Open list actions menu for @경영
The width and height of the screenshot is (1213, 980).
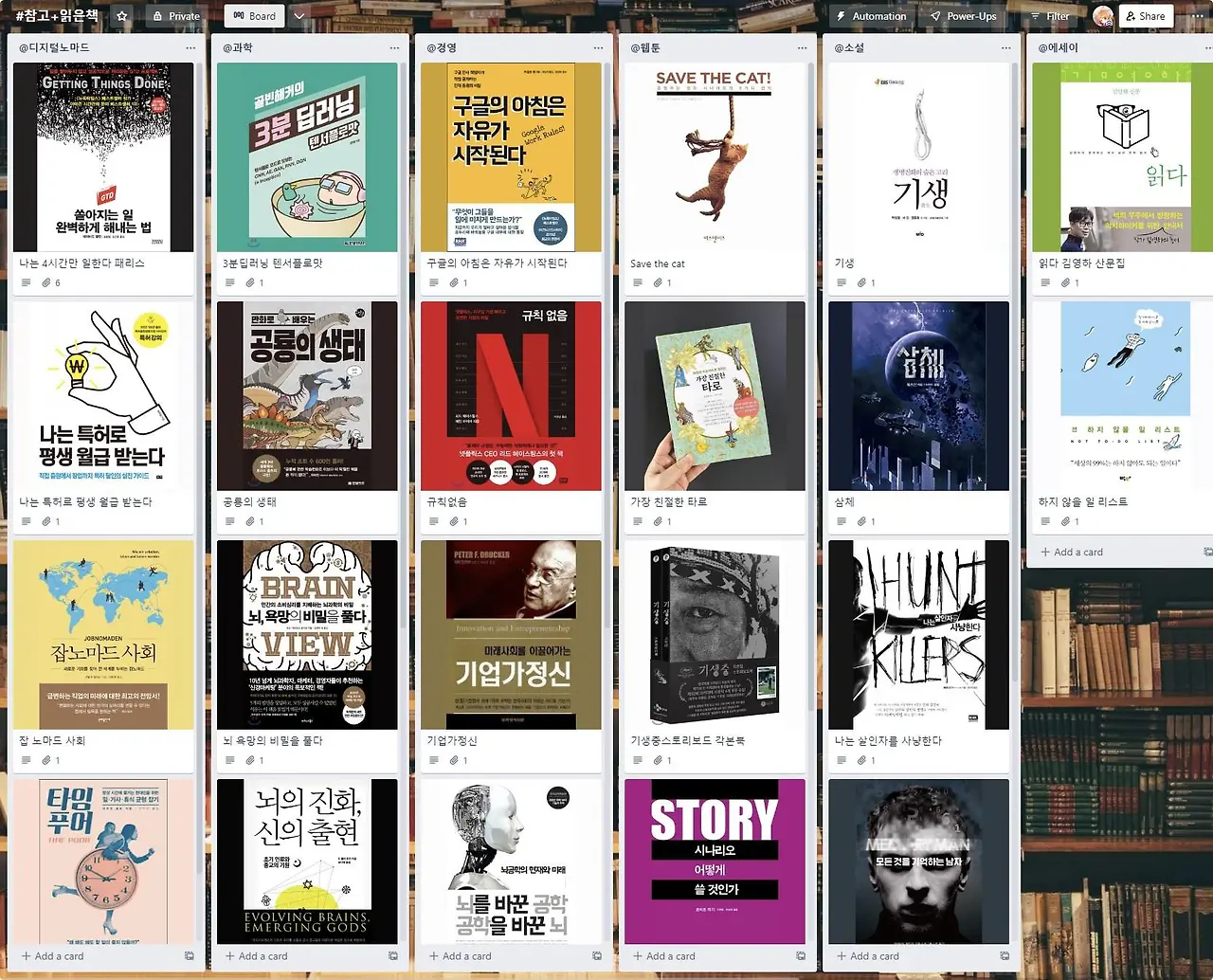[598, 47]
